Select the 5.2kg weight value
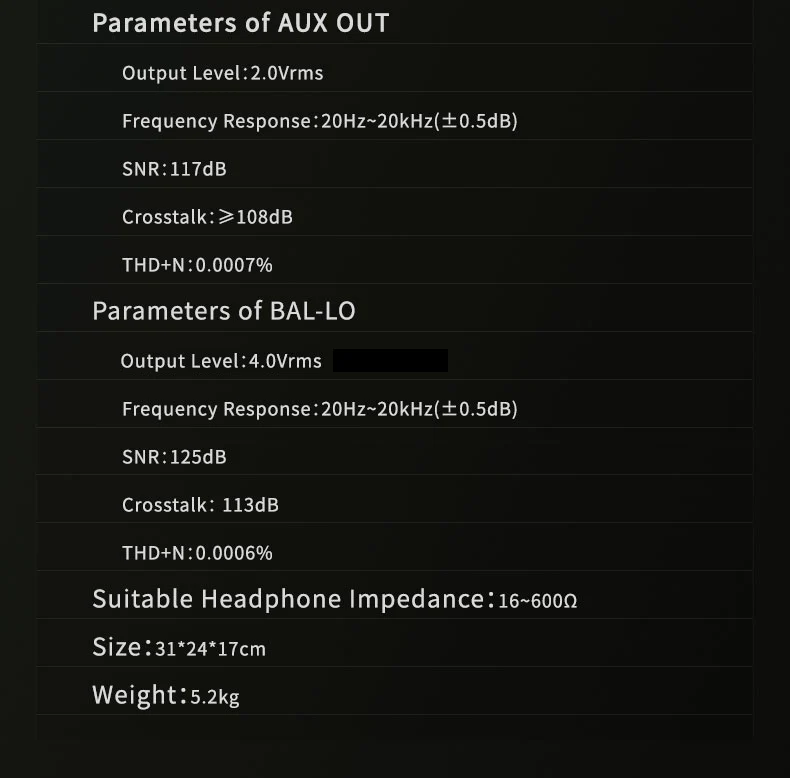790x778 pixels. 215,697
